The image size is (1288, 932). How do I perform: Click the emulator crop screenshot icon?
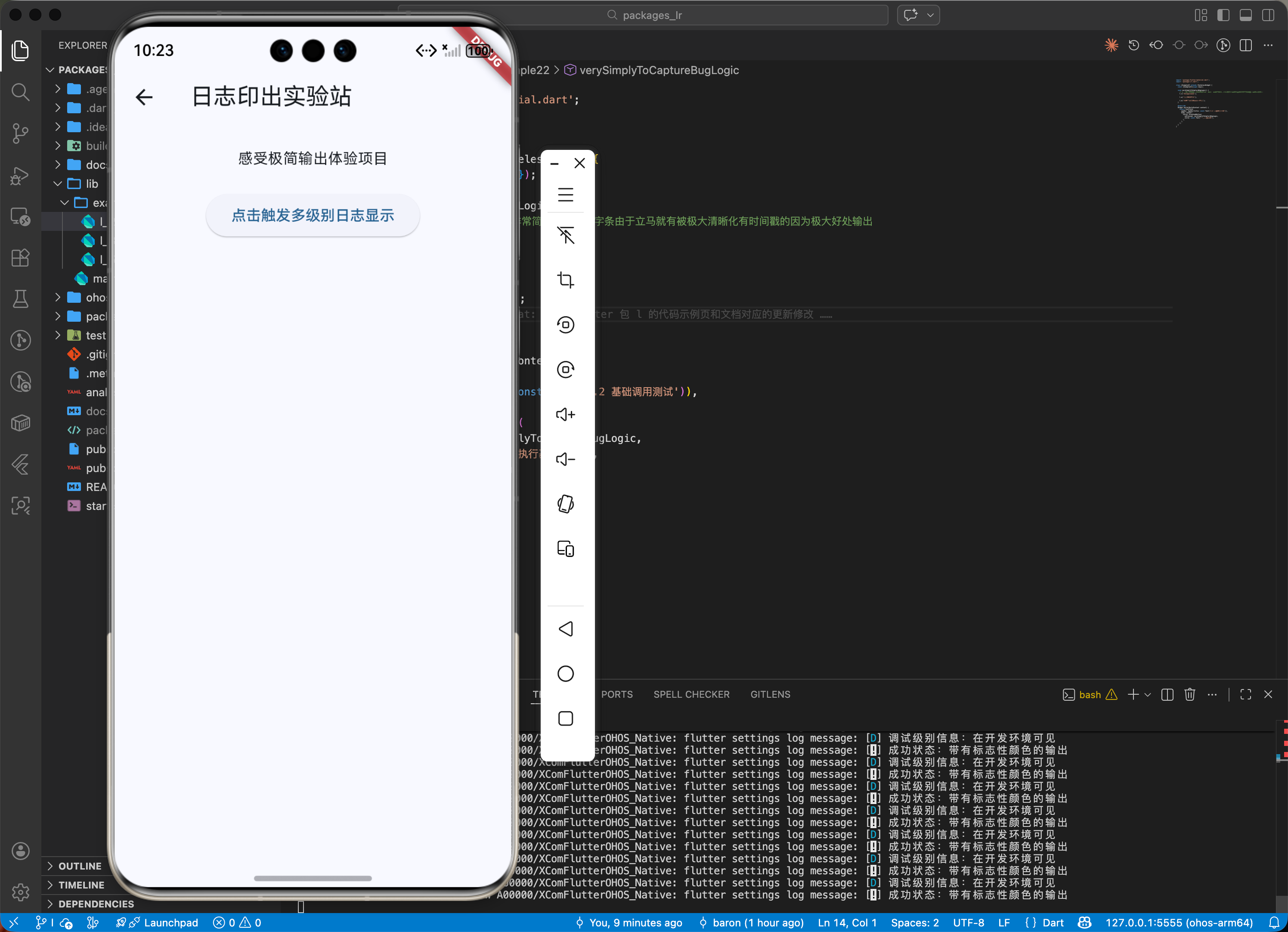[565, 280]
